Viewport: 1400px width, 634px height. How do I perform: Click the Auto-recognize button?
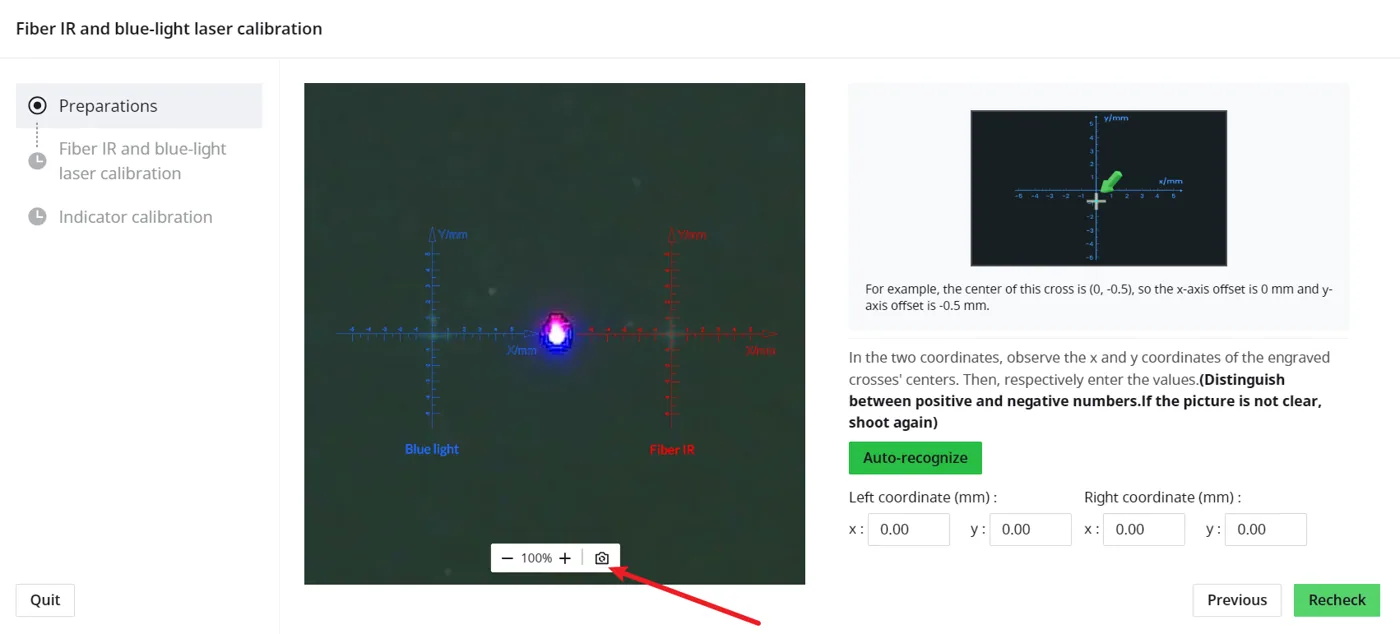[x=915, y=458]
